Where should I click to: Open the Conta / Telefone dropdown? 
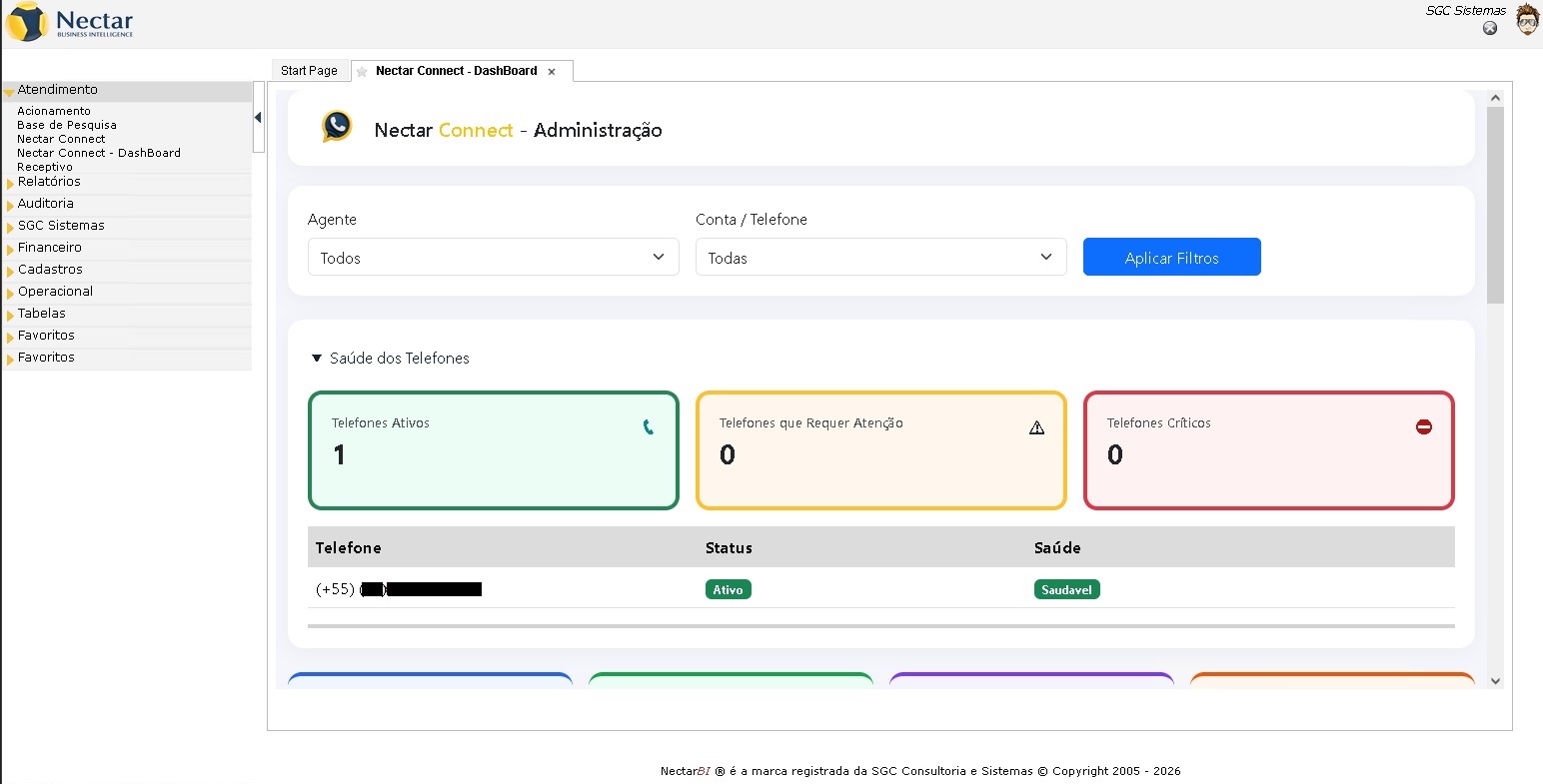coord(880,258)
